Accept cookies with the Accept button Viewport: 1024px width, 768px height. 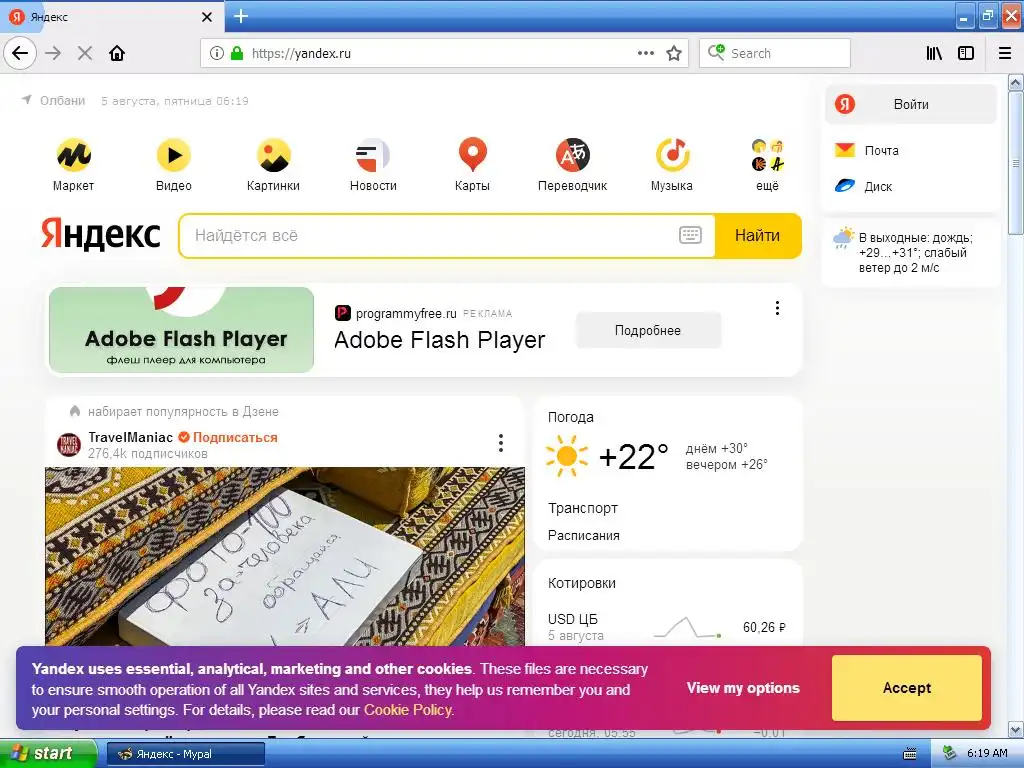(x=906, y=688)
